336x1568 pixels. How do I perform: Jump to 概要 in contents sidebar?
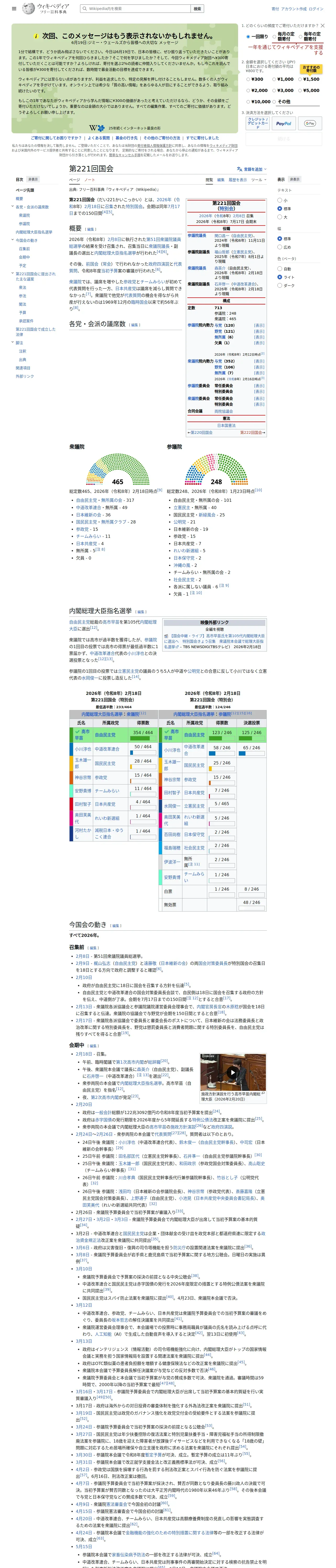(x=20, y=198)
